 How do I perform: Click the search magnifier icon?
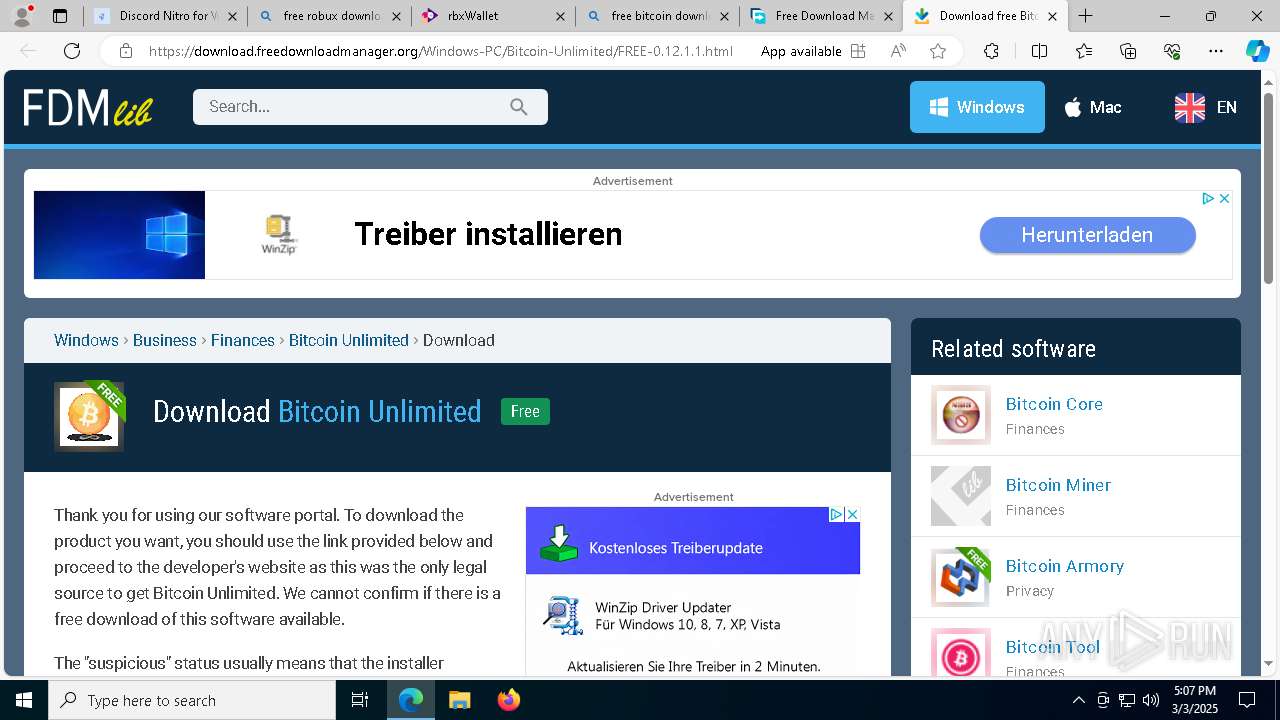pyautogui.click(x=518, y=107)
